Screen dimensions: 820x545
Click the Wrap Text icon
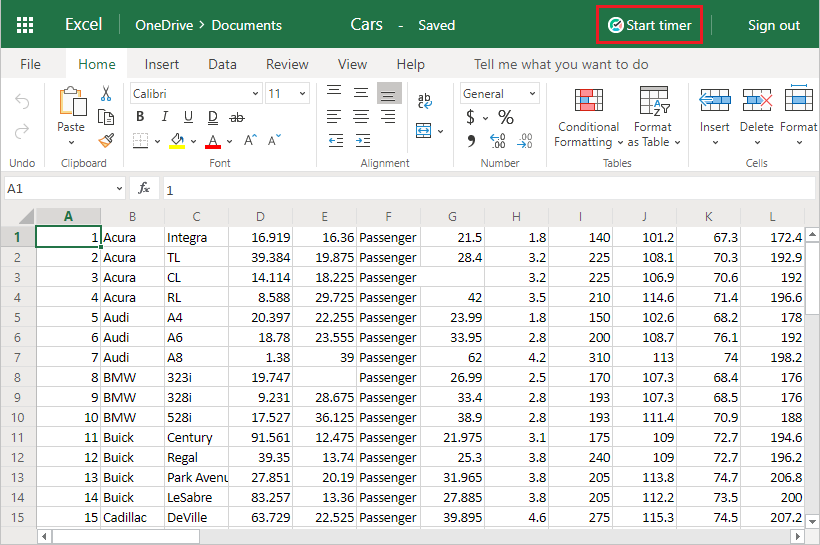click(425, 100)
